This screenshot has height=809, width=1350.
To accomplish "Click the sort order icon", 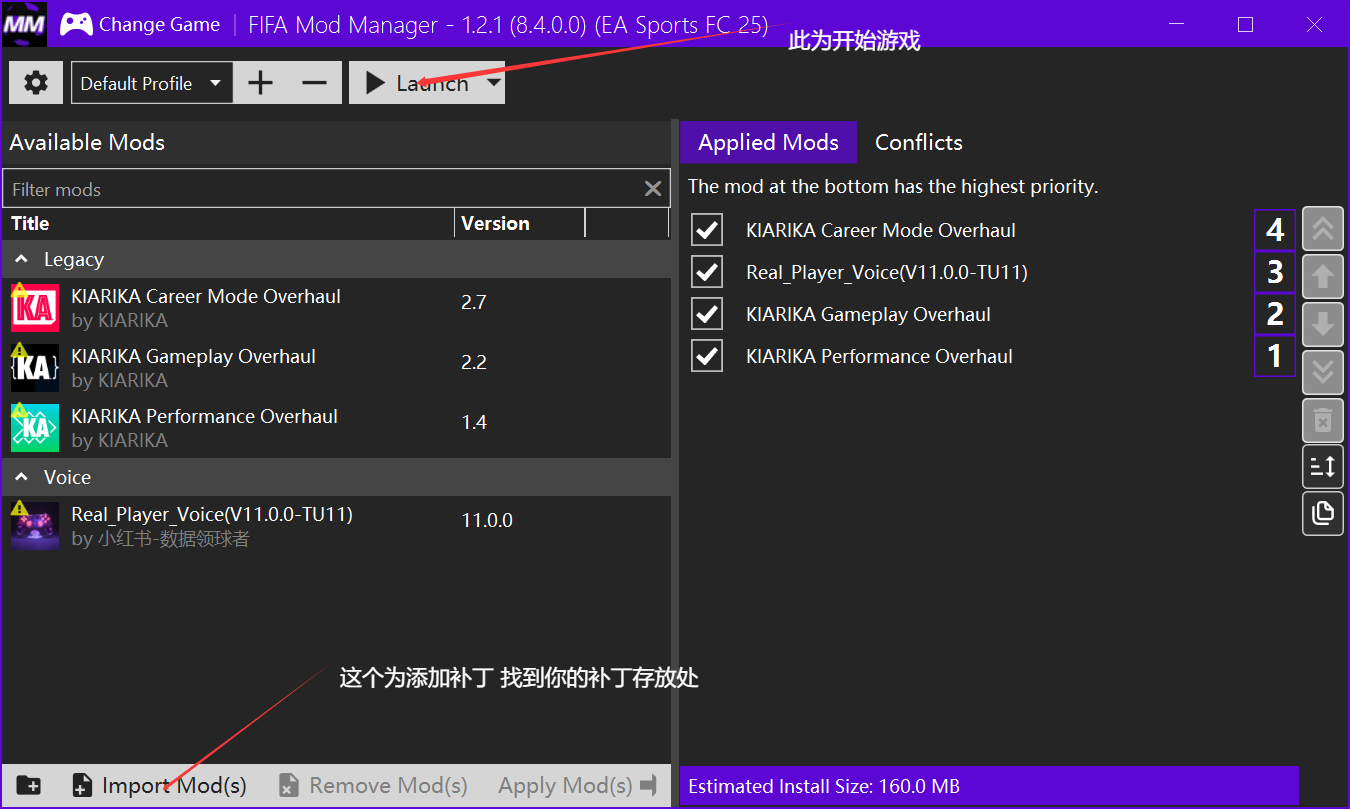I will 1322,466.
